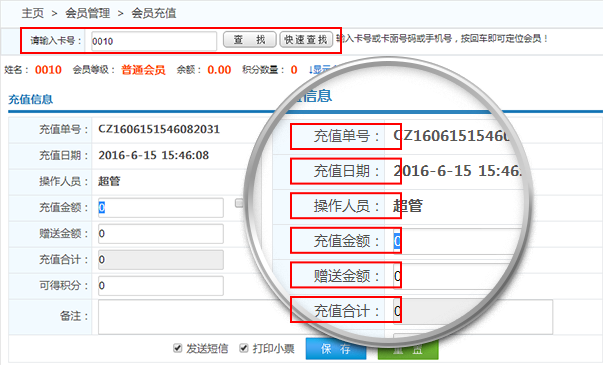603x365 pixels.
Task: Go to 主页 in the breadcrumb
Action: (33, 13)
